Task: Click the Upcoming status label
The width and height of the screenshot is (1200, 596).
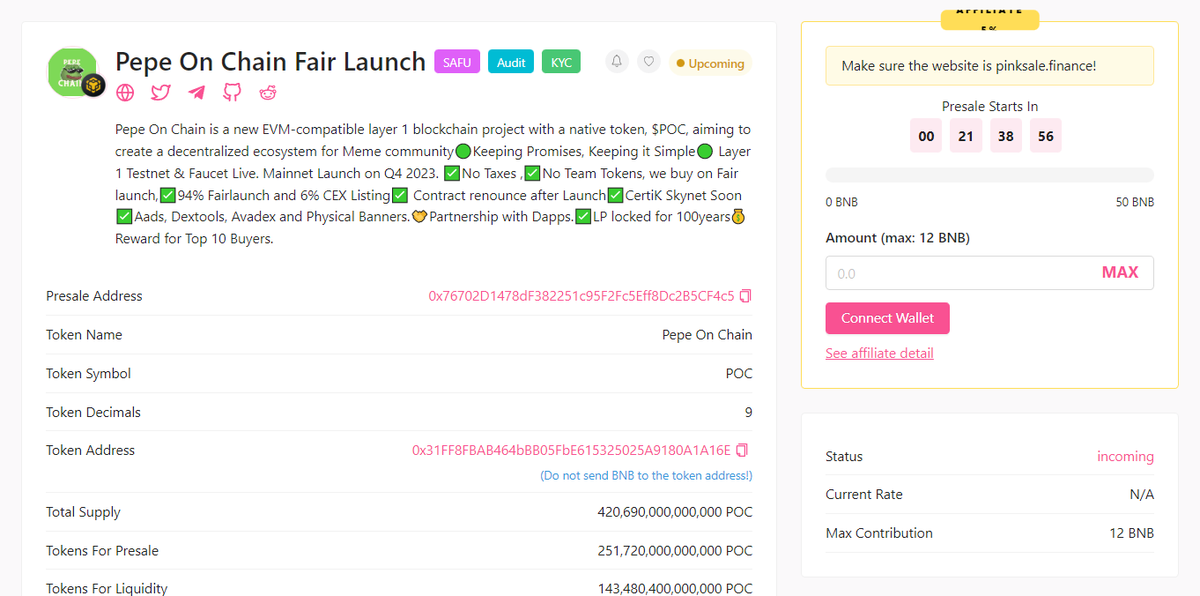Action: coord(710,63)
